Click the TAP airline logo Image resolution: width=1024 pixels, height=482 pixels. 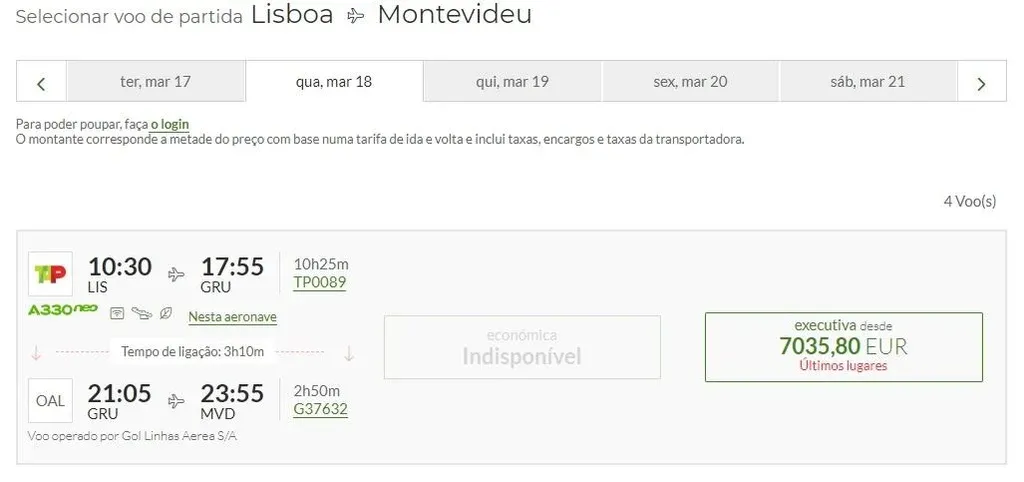[50, 274]
